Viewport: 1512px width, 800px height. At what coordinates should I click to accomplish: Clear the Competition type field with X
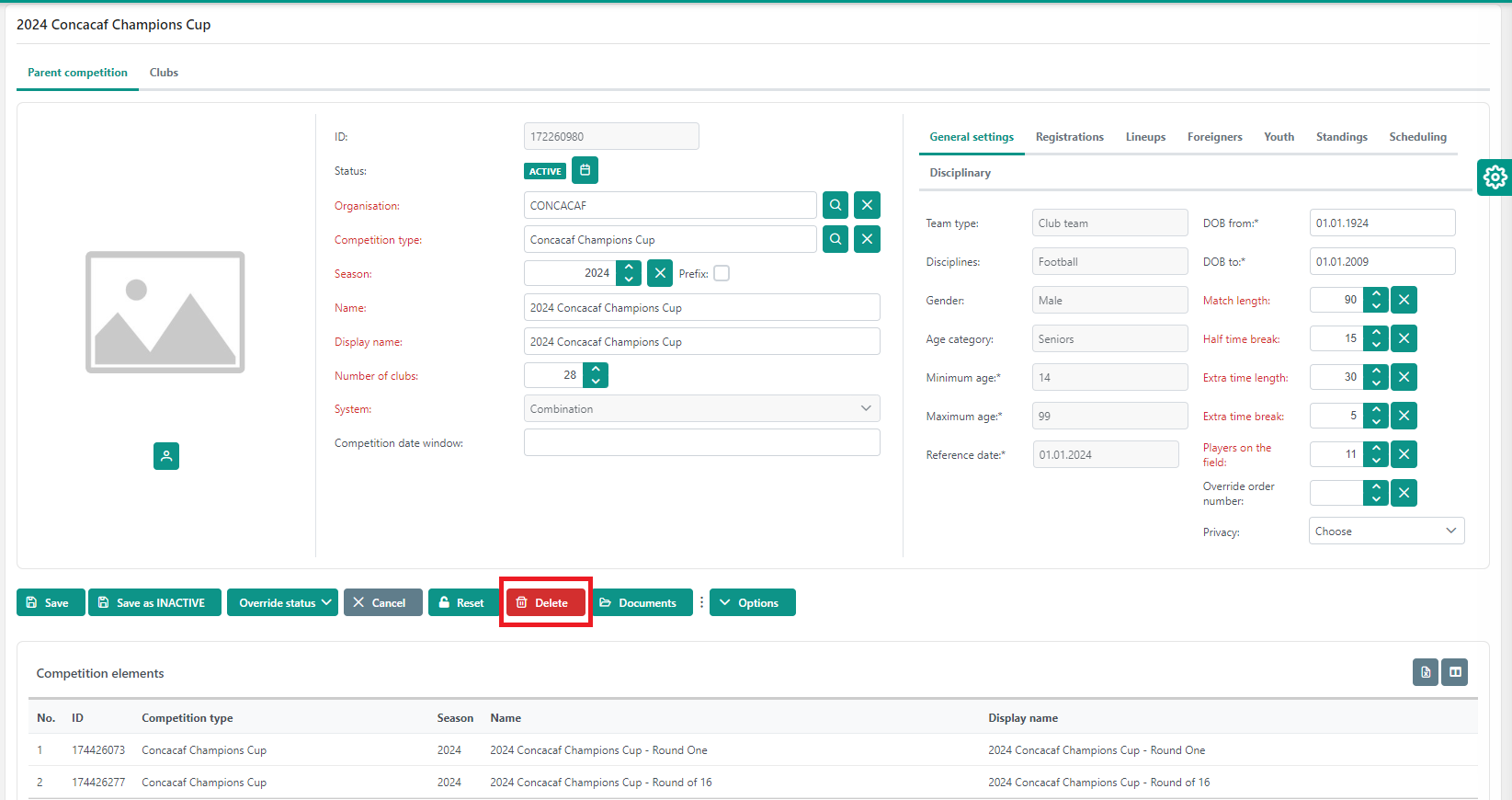[x=867, y=239]
